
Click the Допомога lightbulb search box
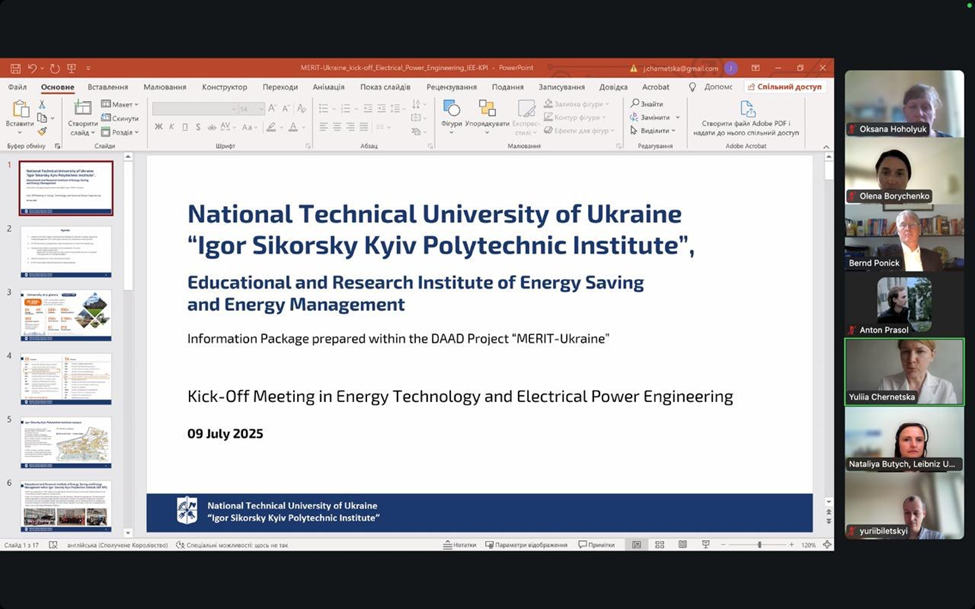click(711, 86)
